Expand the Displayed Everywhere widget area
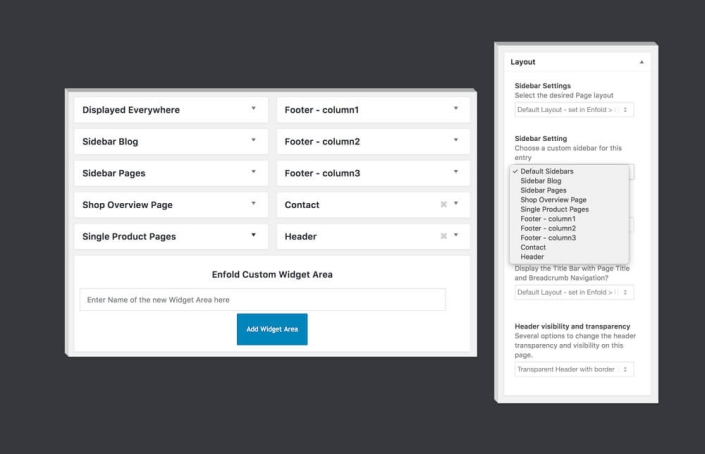Screen dimensions: 705x454 point(253,109)
